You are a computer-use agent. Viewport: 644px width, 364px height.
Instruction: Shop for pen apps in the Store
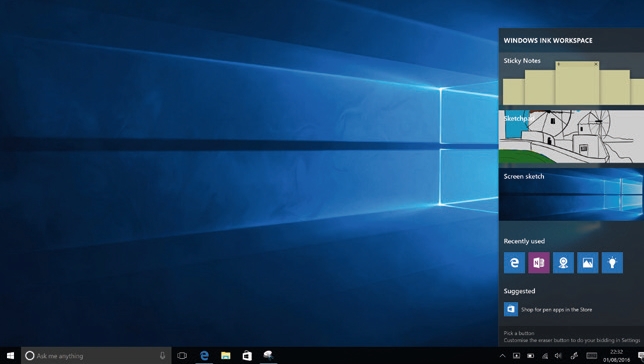(557, 309)
